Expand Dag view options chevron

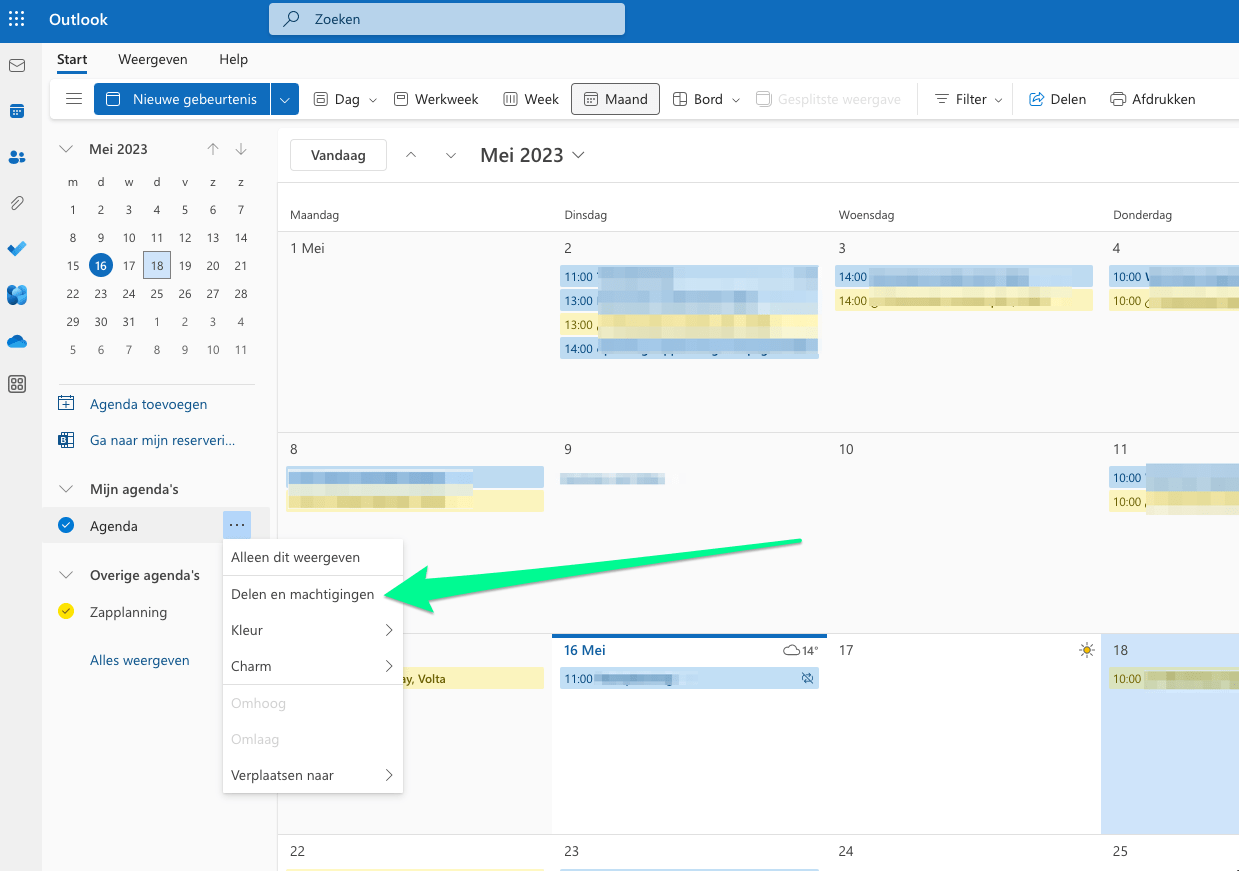[x=373, y=100]
